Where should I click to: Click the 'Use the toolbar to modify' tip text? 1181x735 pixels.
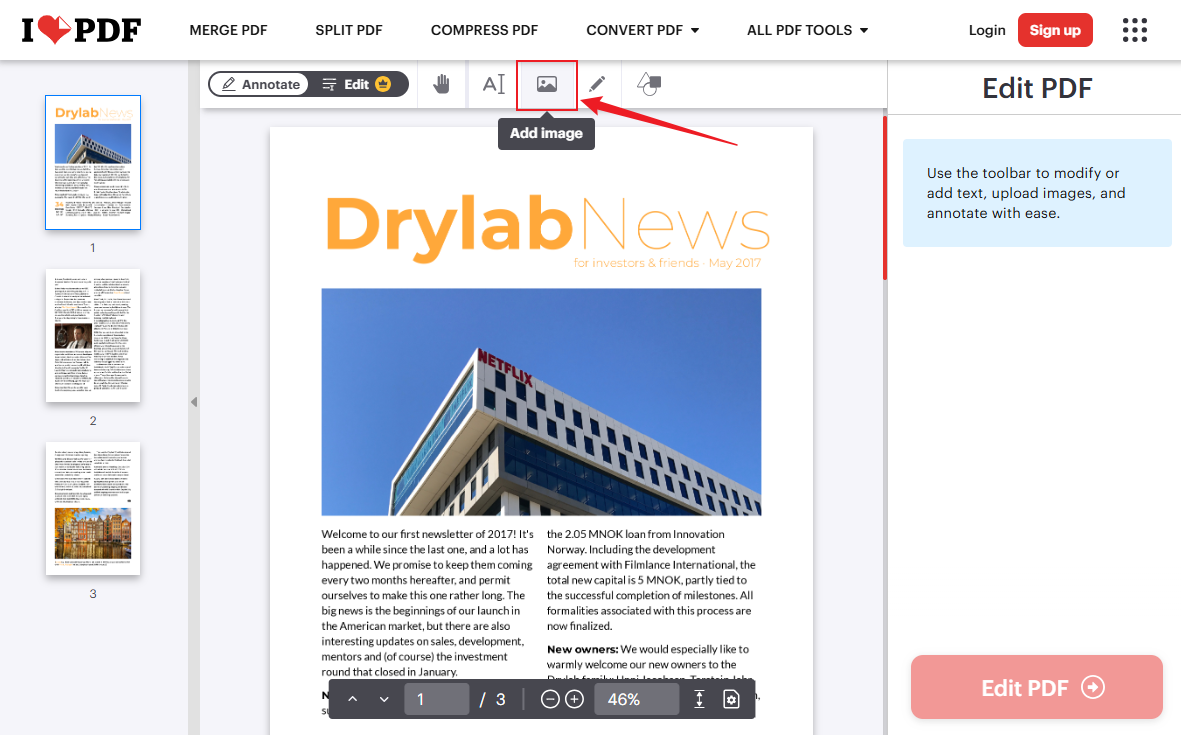(x=1026, y=193)
